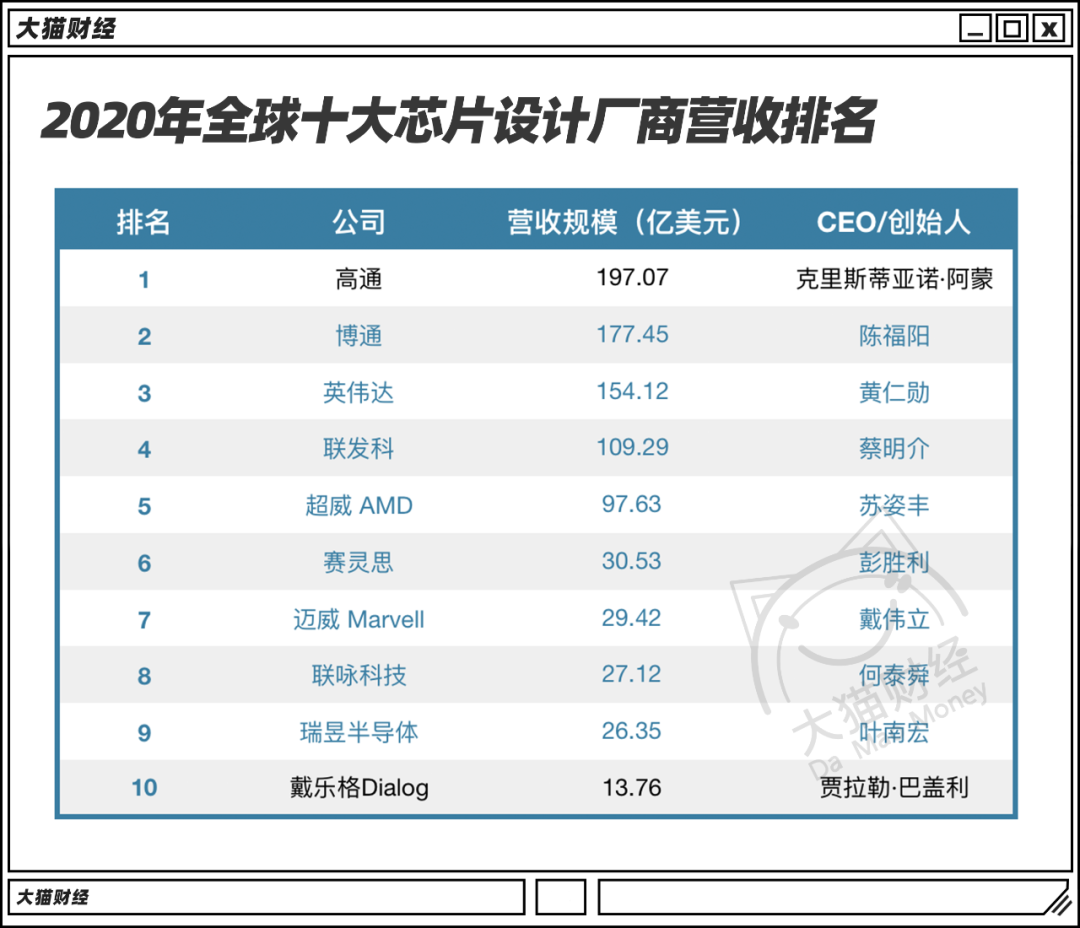Click revenue value 27.12

pos(632,674)
